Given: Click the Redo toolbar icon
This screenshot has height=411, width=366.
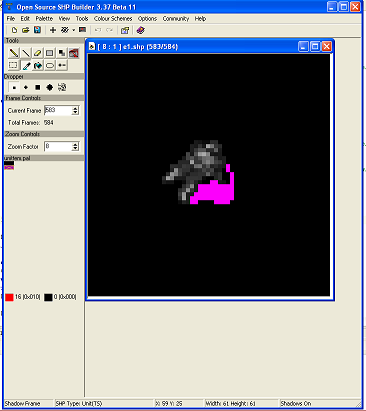Looking at the screenshot, I should 109,30.
